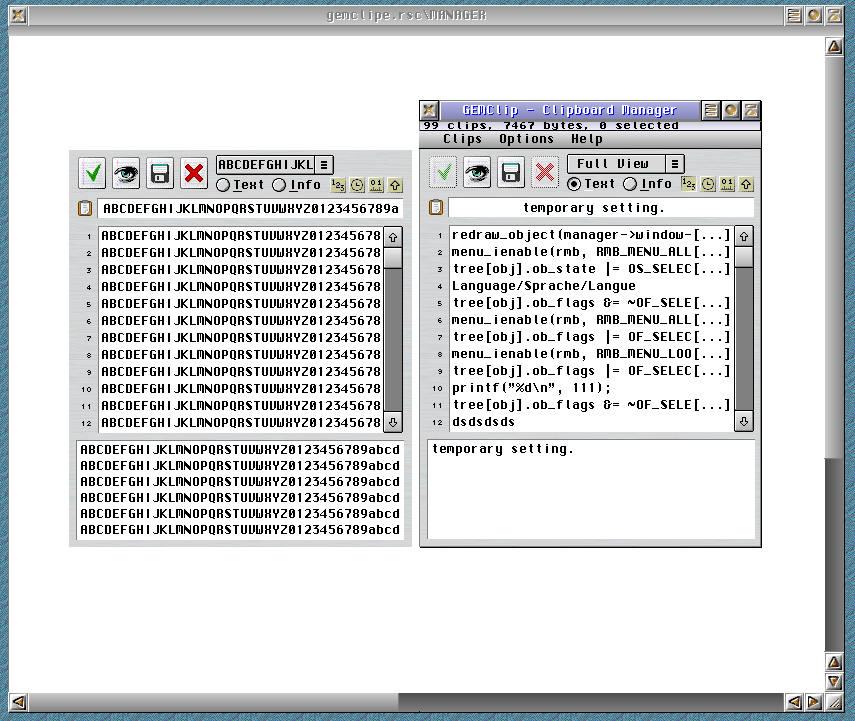The height and width of the screenshot is (721, 855).
Task: Click clipboard icon beside ABCDEFGHIJKL text field
Action: pyautogui.click(x=85, y=208)
